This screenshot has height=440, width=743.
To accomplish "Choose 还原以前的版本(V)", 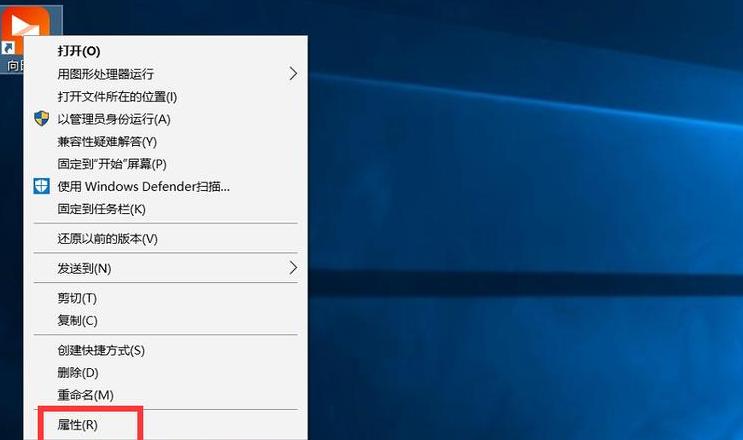I will click(x=108, y=239).
